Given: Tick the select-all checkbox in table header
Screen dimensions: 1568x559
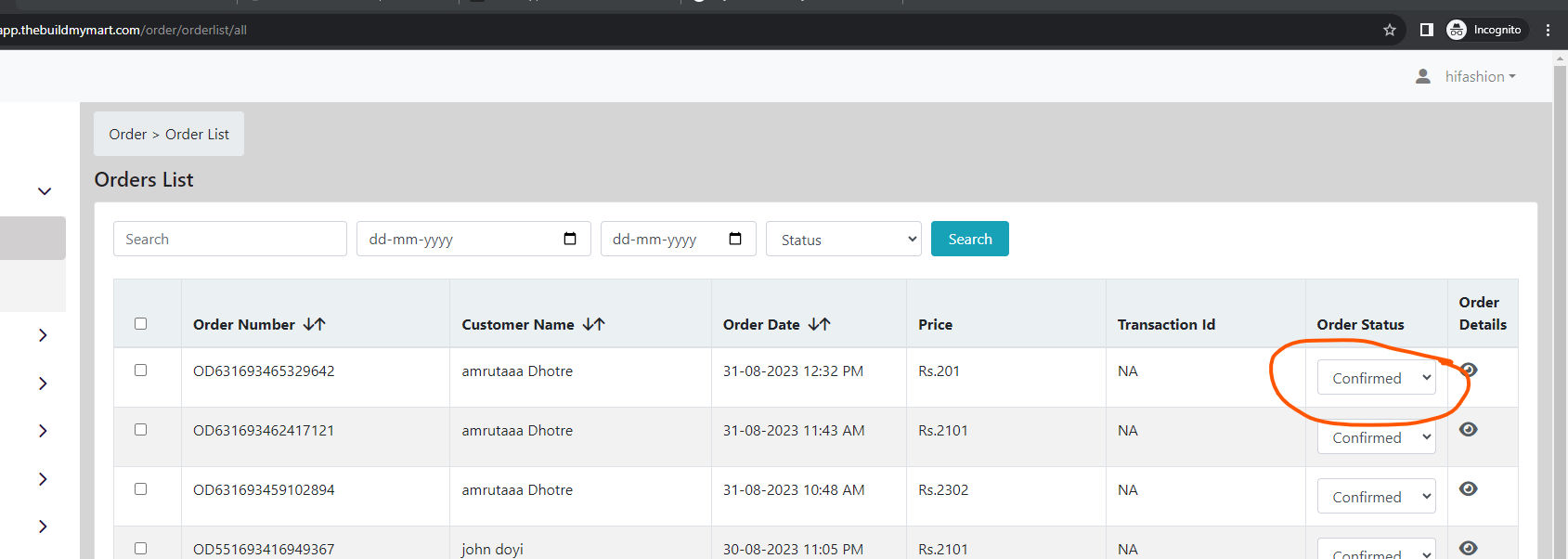Looking at the screenshot, I should [x=141, y=324].
